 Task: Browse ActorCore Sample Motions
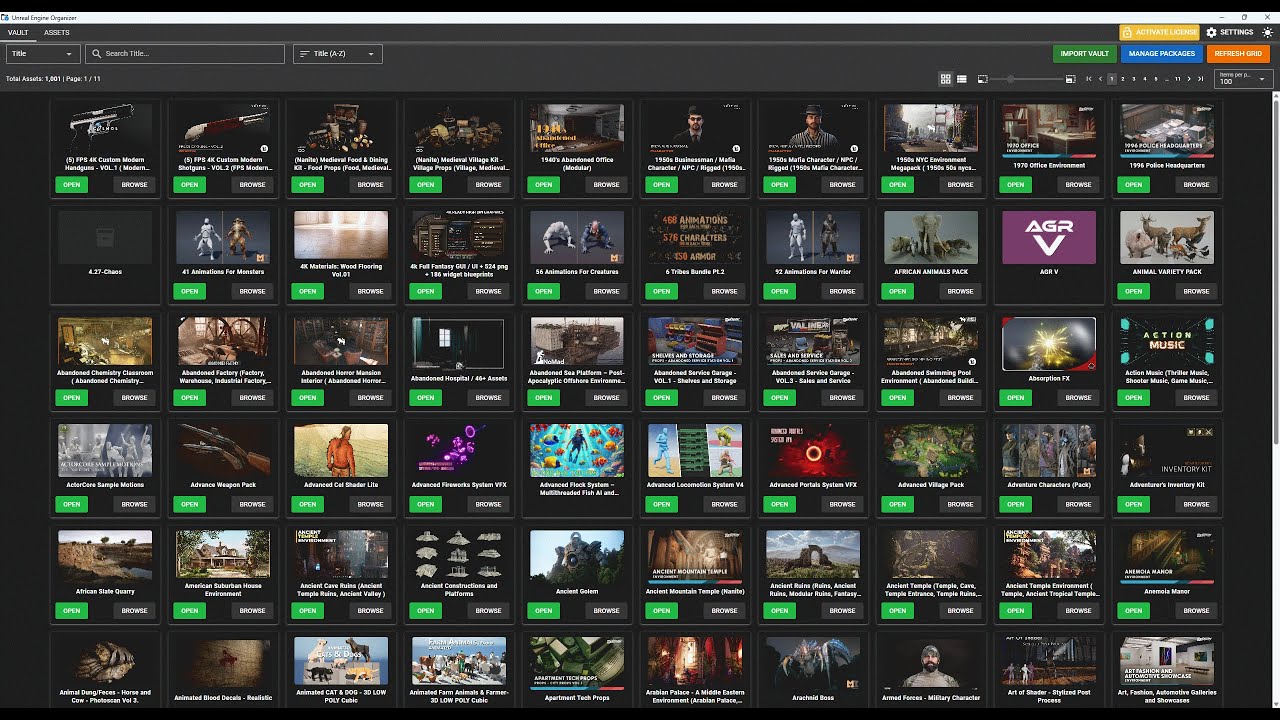pos(134,504)
